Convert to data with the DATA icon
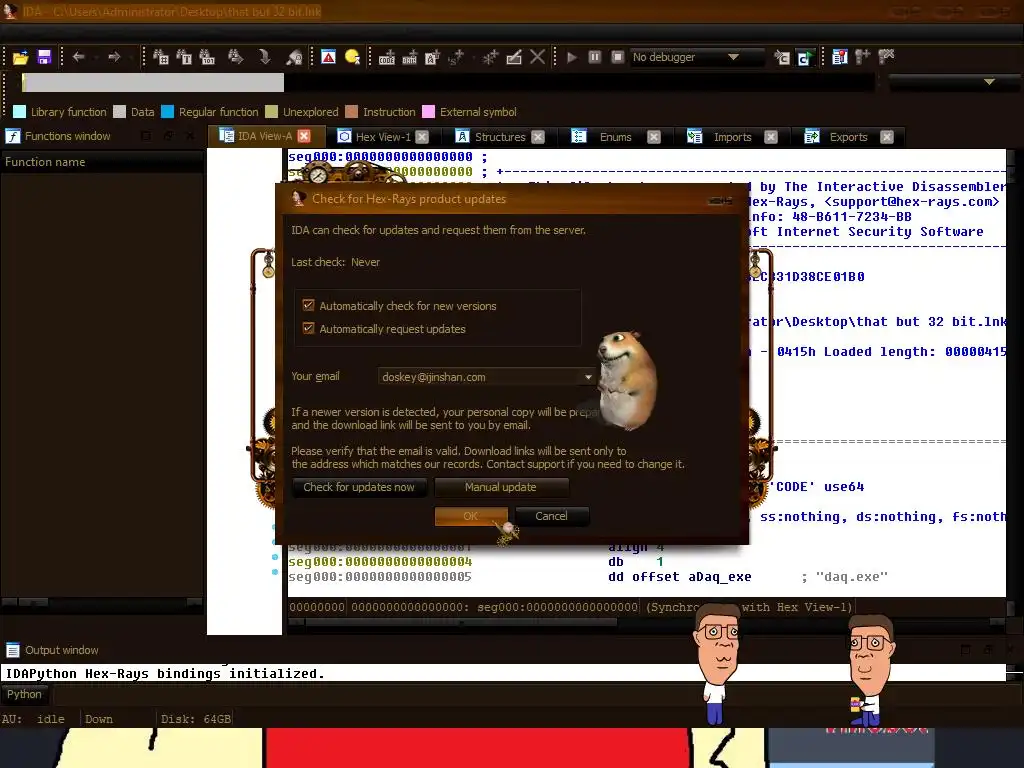The width and height of the screenshot is (1024, 768). click(x=409, y=57)
